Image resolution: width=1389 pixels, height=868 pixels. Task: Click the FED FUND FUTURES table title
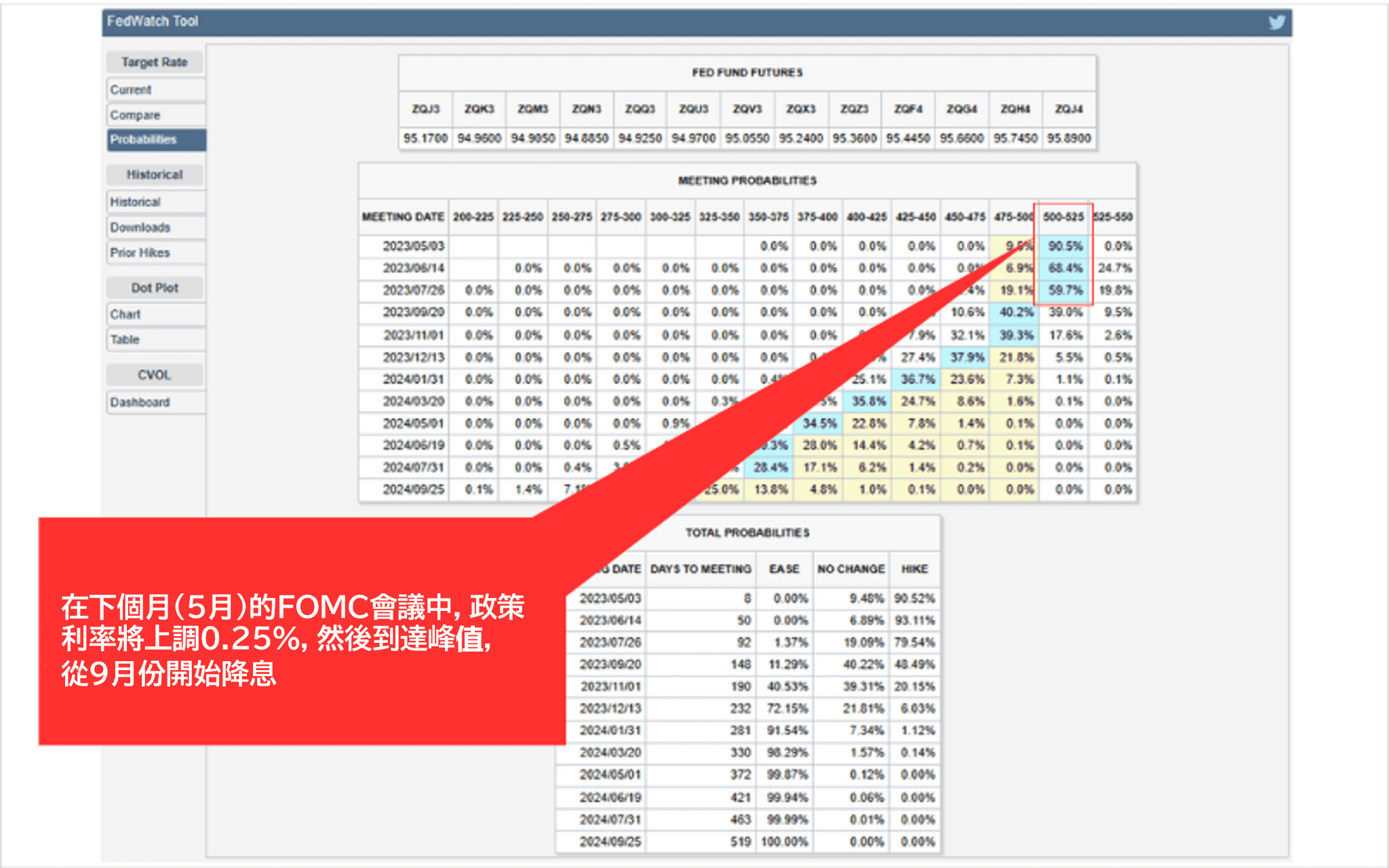(747, 73)
